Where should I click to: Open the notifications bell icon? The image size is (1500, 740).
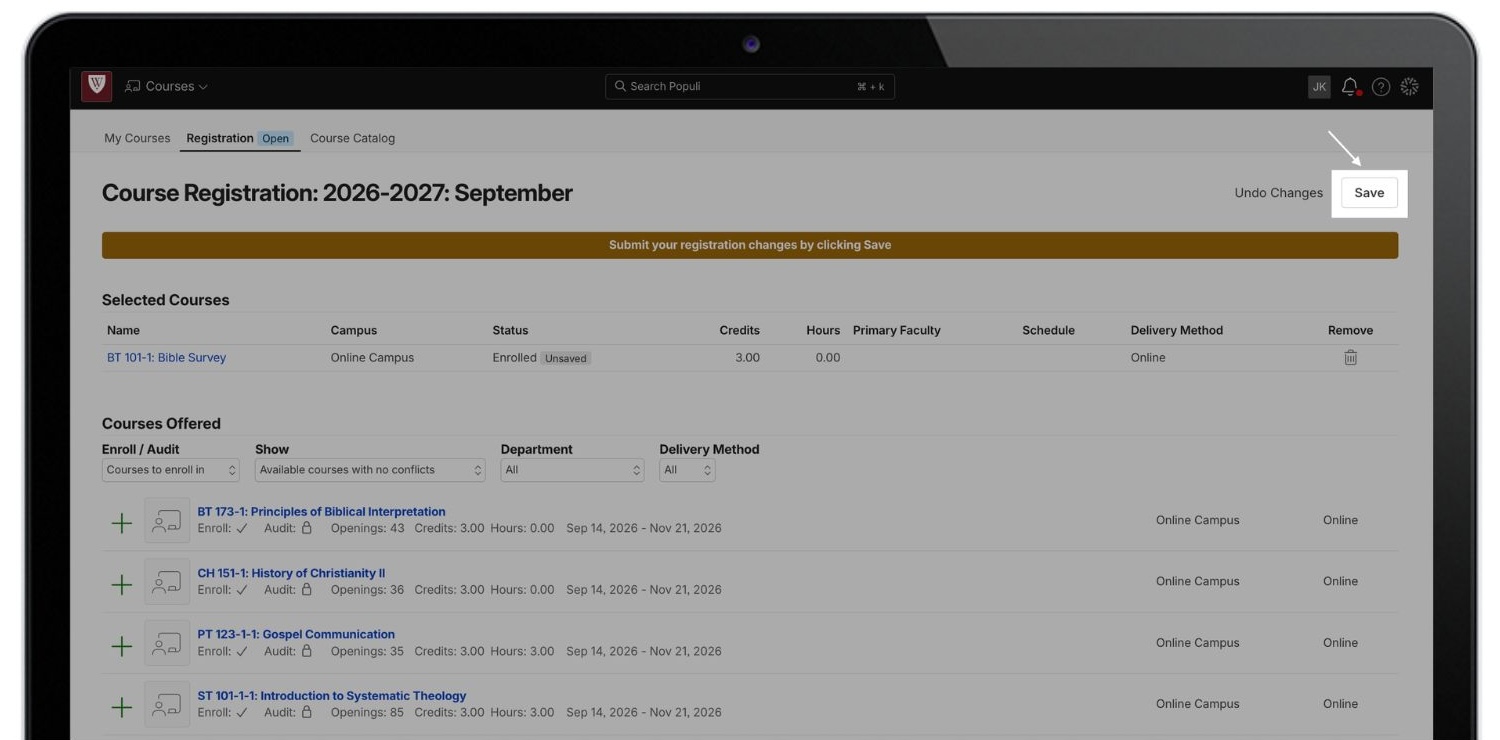(x=1350, y=87)
